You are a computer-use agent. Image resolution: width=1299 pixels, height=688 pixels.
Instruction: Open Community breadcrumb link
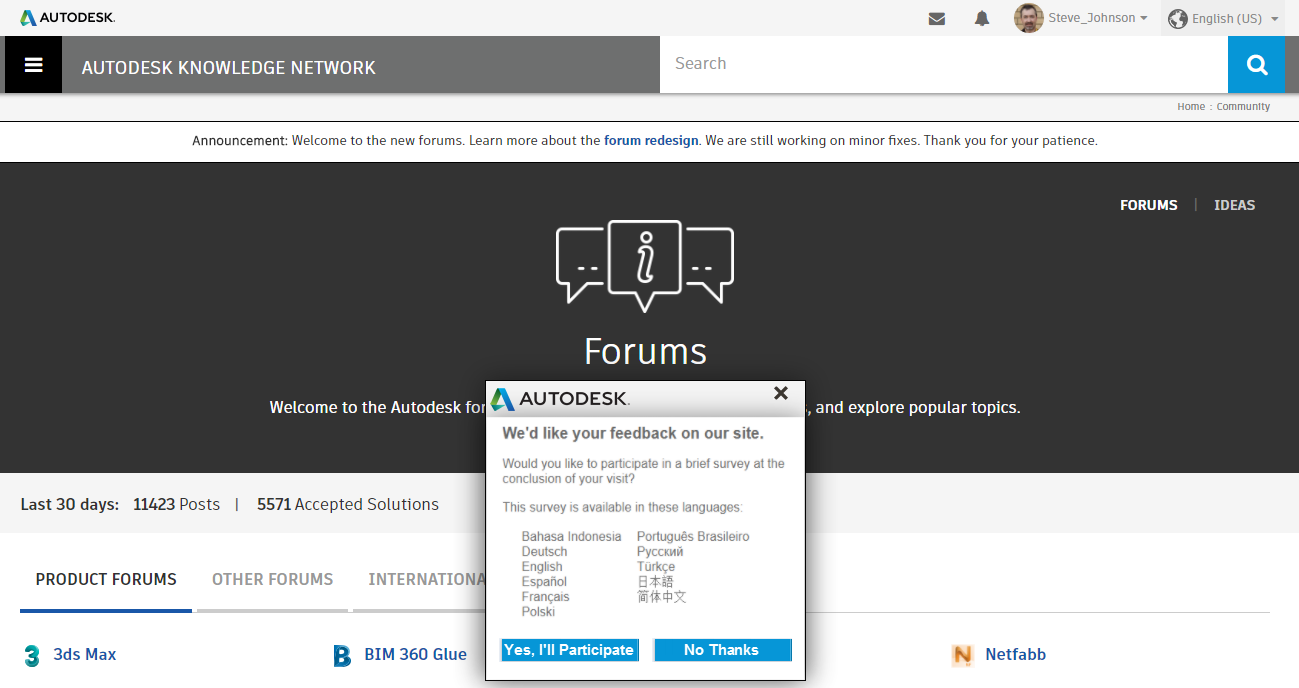click(x=1243, y=106)
